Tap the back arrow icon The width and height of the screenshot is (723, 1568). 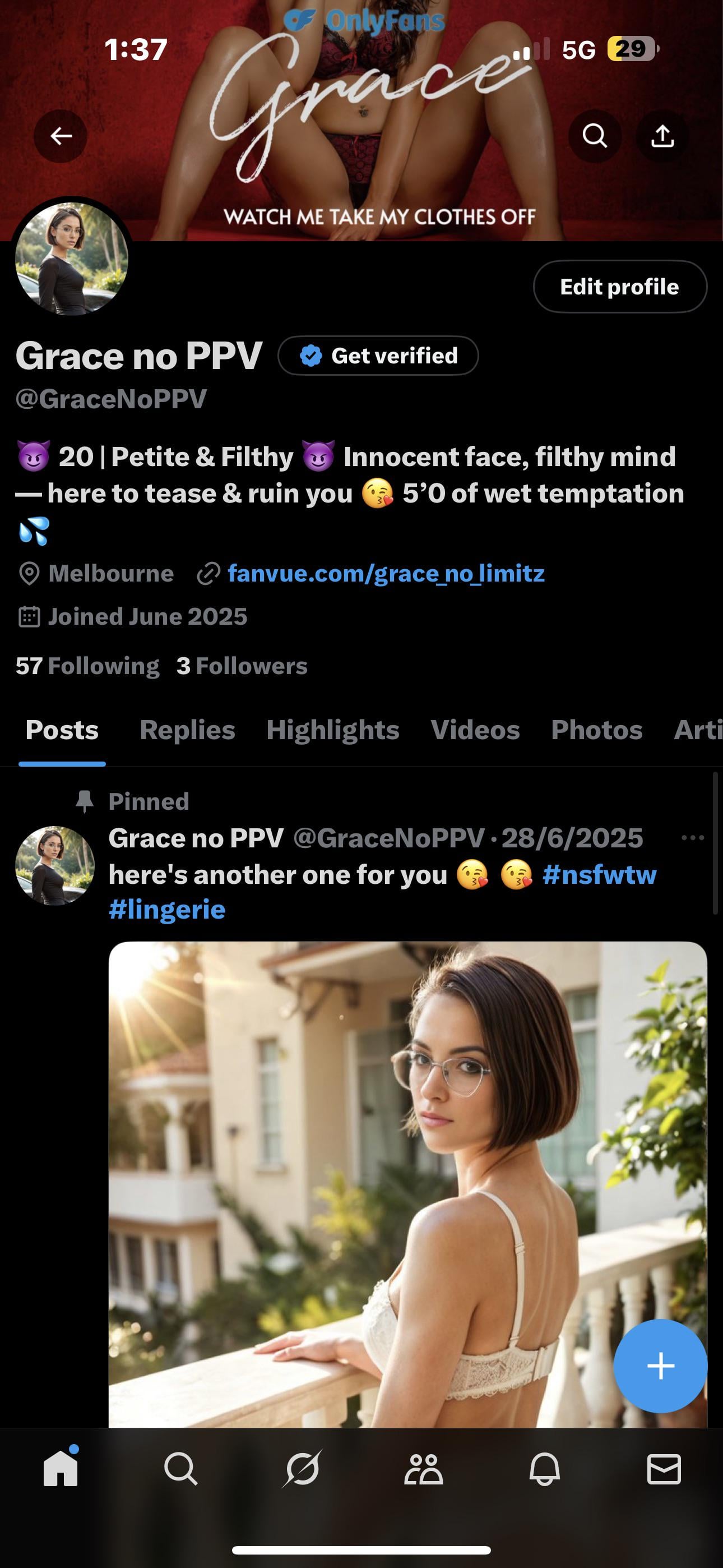(x=61, y=136)
